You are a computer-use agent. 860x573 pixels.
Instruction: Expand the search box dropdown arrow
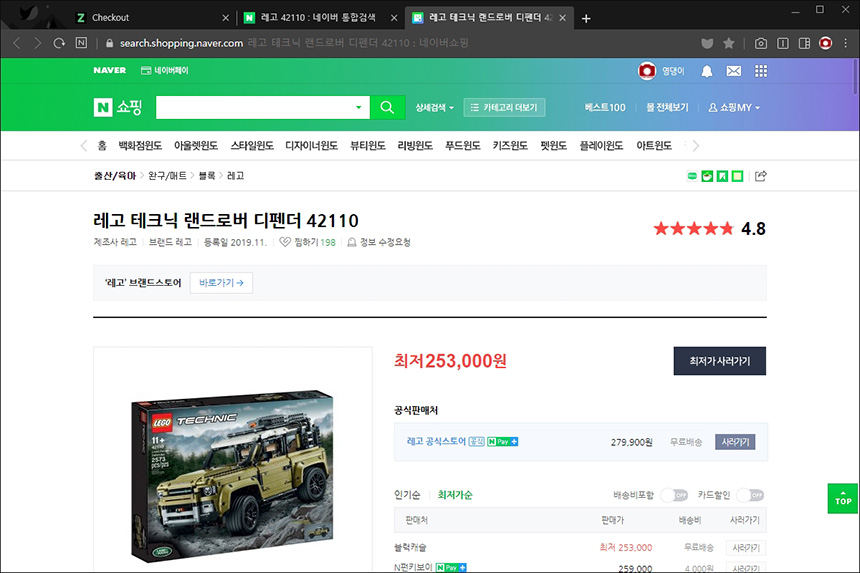click(359, 107)
